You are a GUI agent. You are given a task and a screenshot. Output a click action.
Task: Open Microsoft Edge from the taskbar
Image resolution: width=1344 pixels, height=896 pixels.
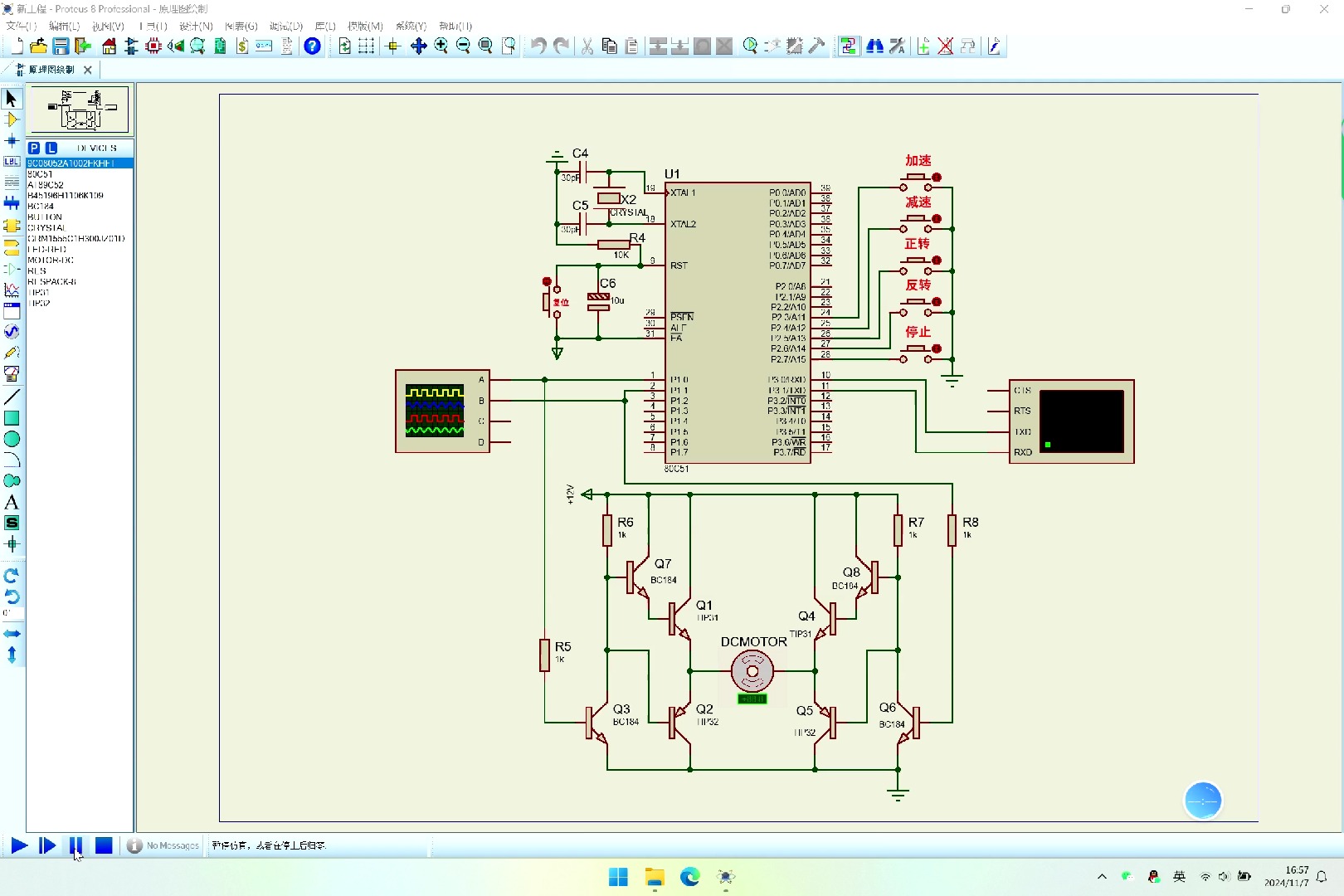click(x=689, y=877)
